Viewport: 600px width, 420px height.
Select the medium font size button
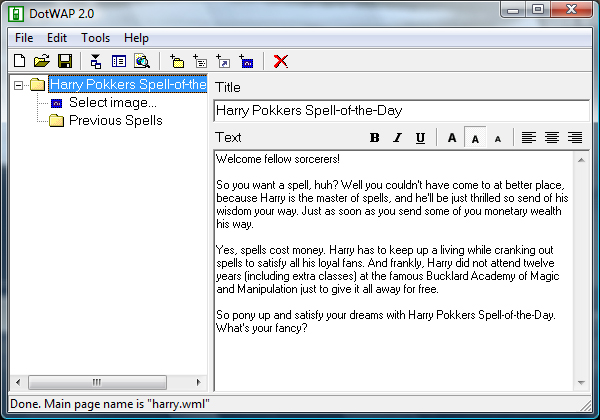coord(475,138)
